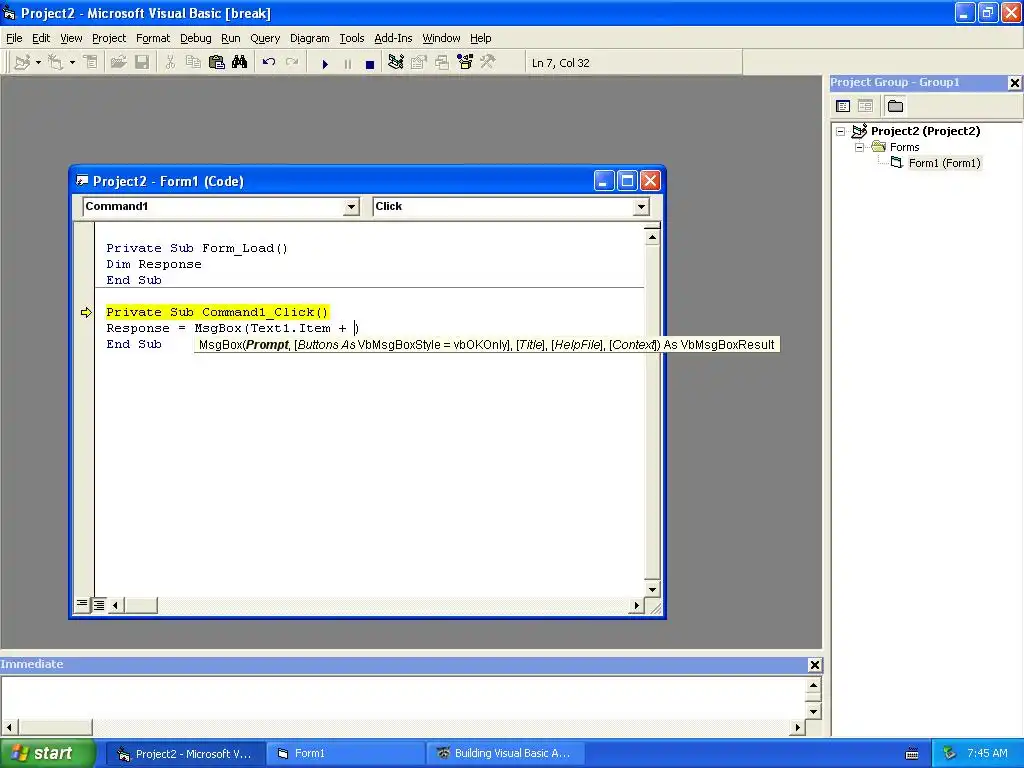The image size is (1024, 768).
Task: Open the Edit menu
Action: pyautogui.click(x=41, y=38)
